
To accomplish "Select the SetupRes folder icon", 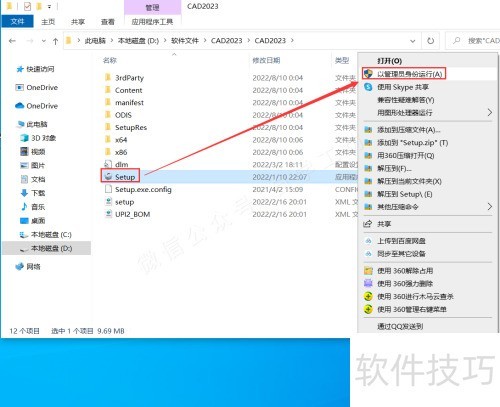I will click(x=108, y=127).
